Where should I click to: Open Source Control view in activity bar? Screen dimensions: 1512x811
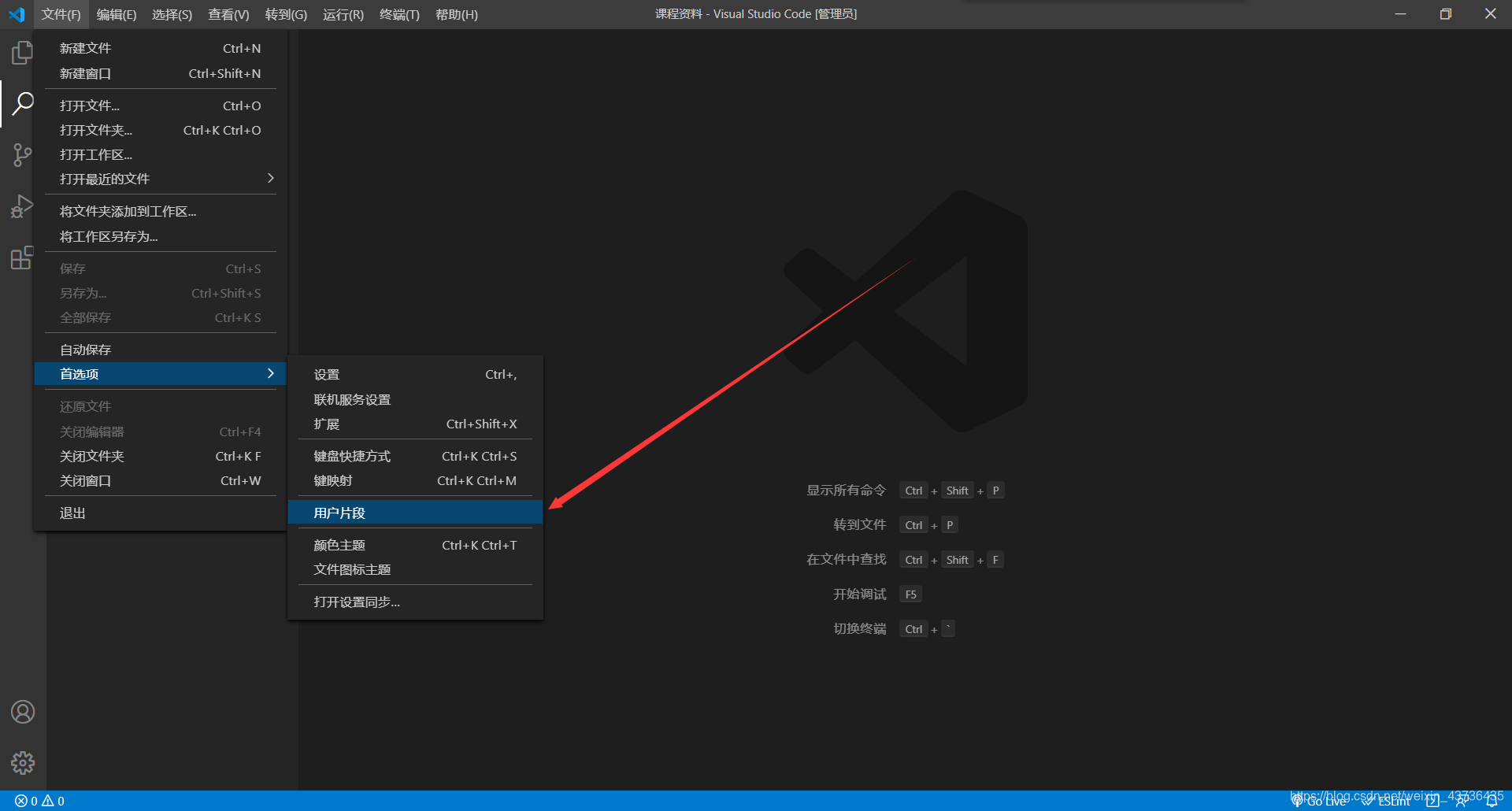tap(22, 155)
